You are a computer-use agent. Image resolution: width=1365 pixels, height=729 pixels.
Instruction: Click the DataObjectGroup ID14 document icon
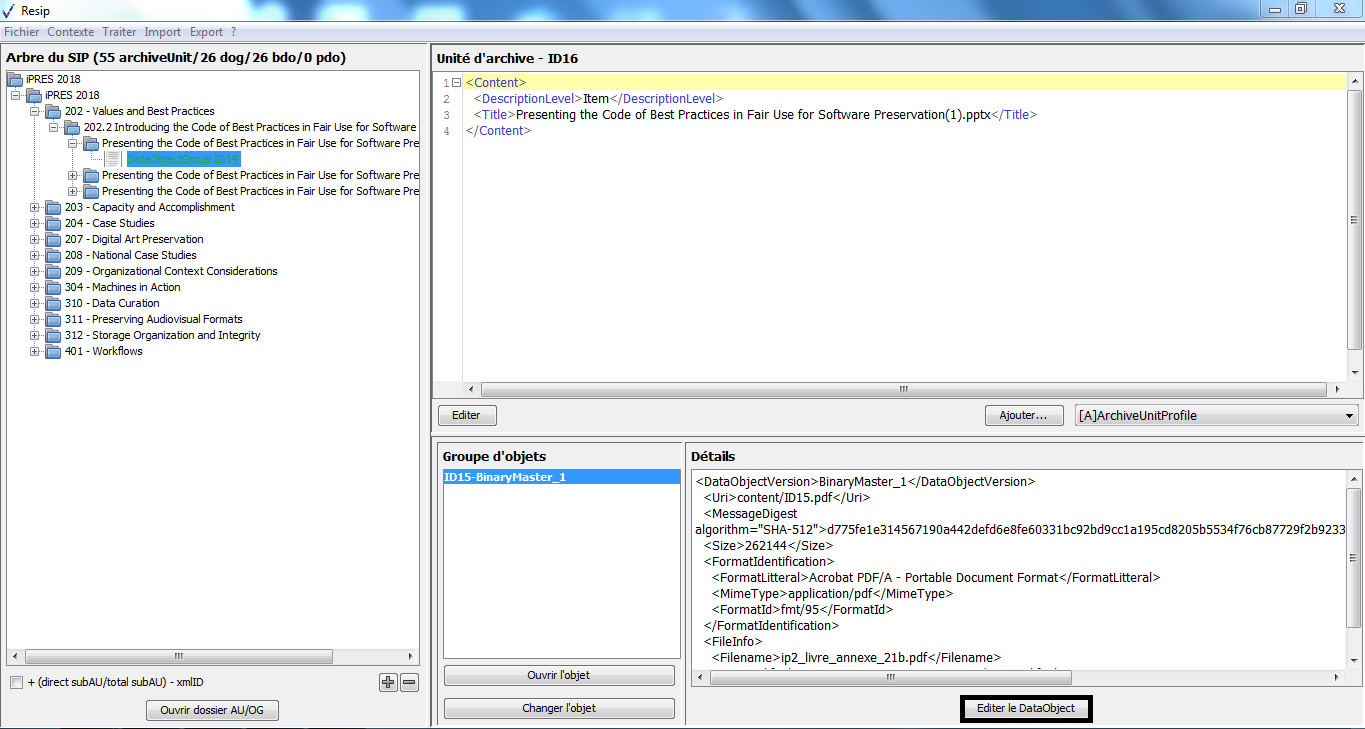tap(113, 160)
